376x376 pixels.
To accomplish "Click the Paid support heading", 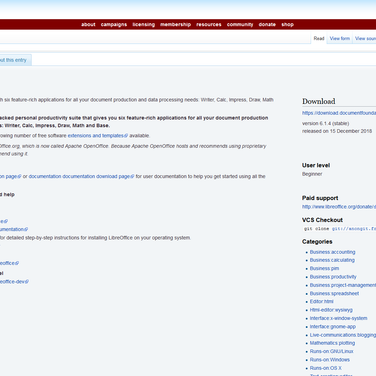I will coord(320,198).
